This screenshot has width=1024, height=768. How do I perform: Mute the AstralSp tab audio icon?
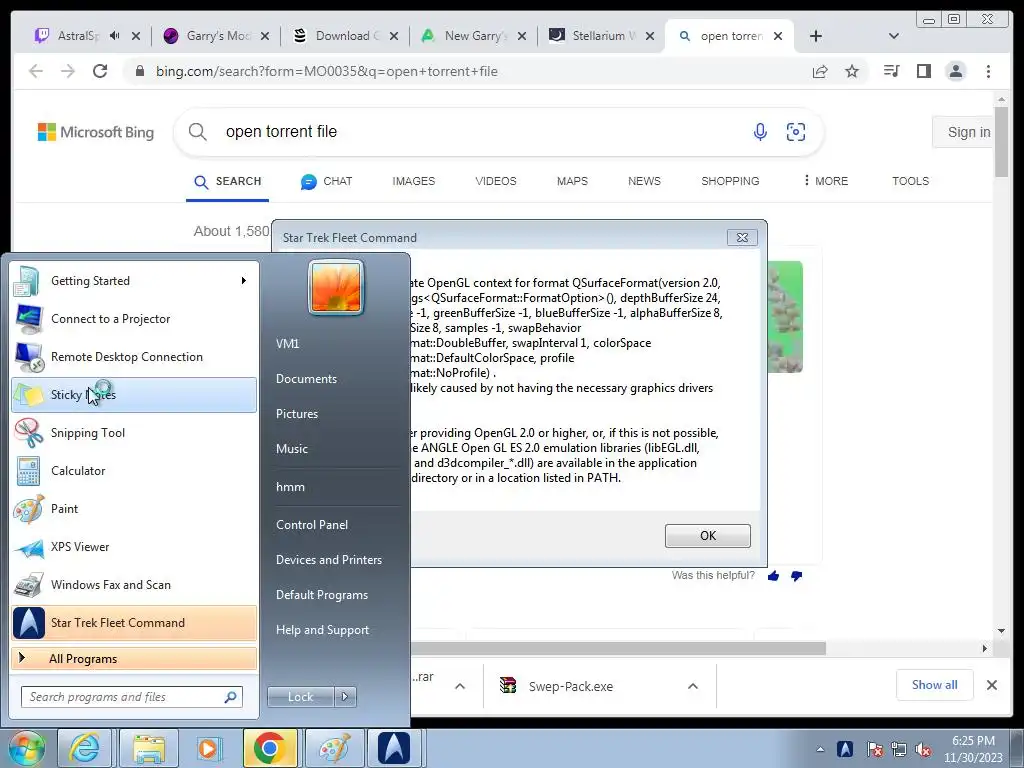pos(115,36)
